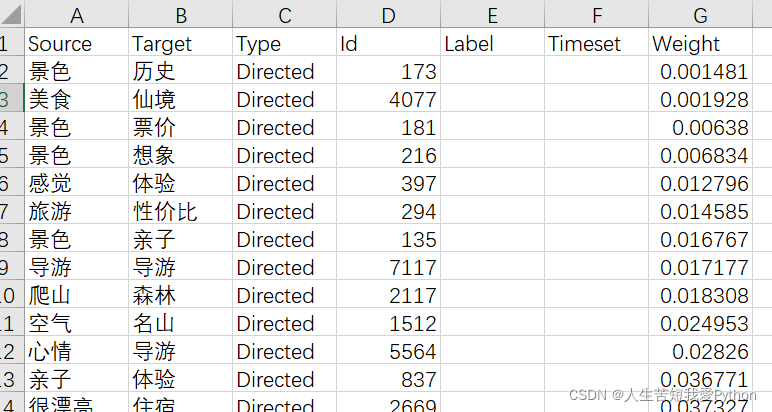Select target cell 想象
The width and height of the screenshot is (772, 412).
(x=181, y=154)
